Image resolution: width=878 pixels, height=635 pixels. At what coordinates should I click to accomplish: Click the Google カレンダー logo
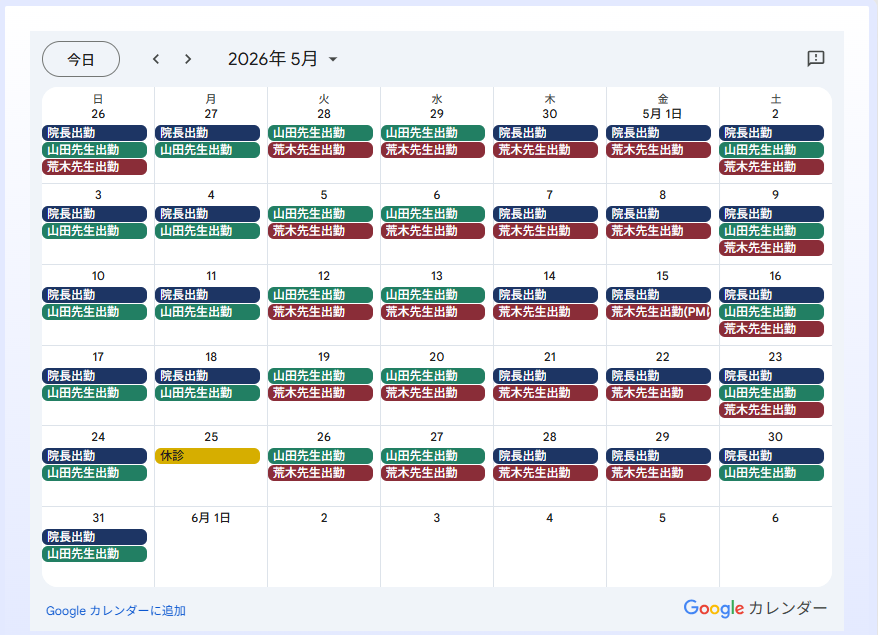[755, 608]
